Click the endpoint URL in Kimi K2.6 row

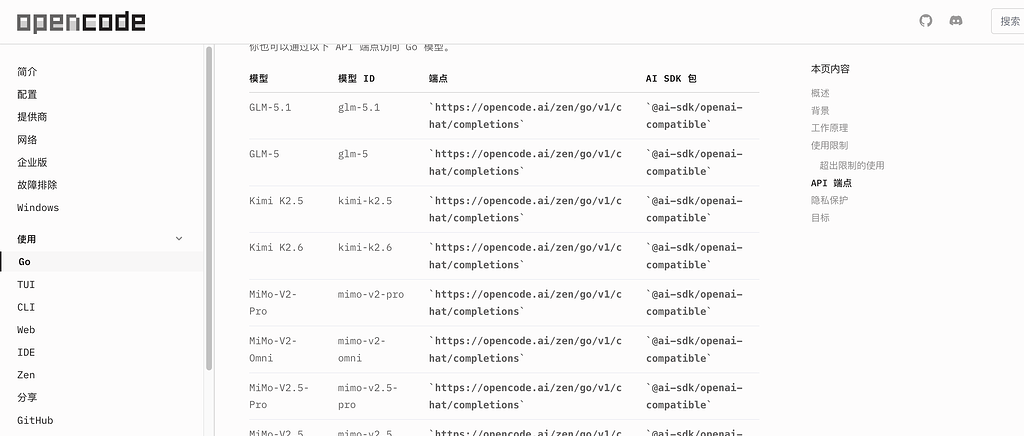click(525, 257)
